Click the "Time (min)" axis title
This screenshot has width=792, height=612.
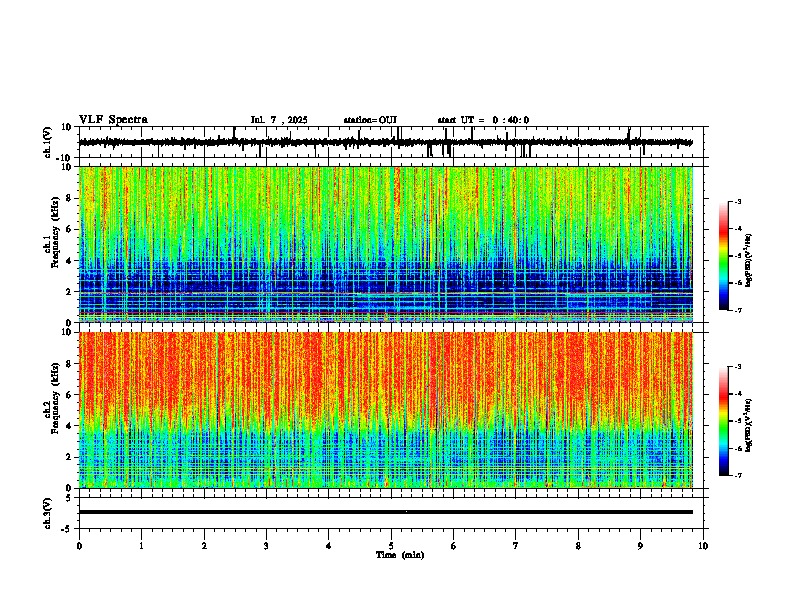click(x=400, y=555)
